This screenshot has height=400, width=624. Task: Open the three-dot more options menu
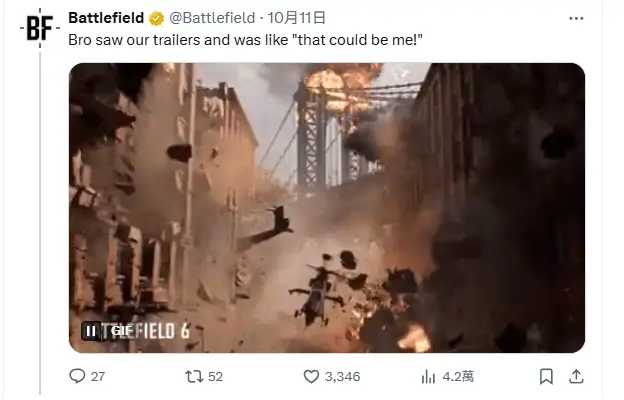(576, 18)
